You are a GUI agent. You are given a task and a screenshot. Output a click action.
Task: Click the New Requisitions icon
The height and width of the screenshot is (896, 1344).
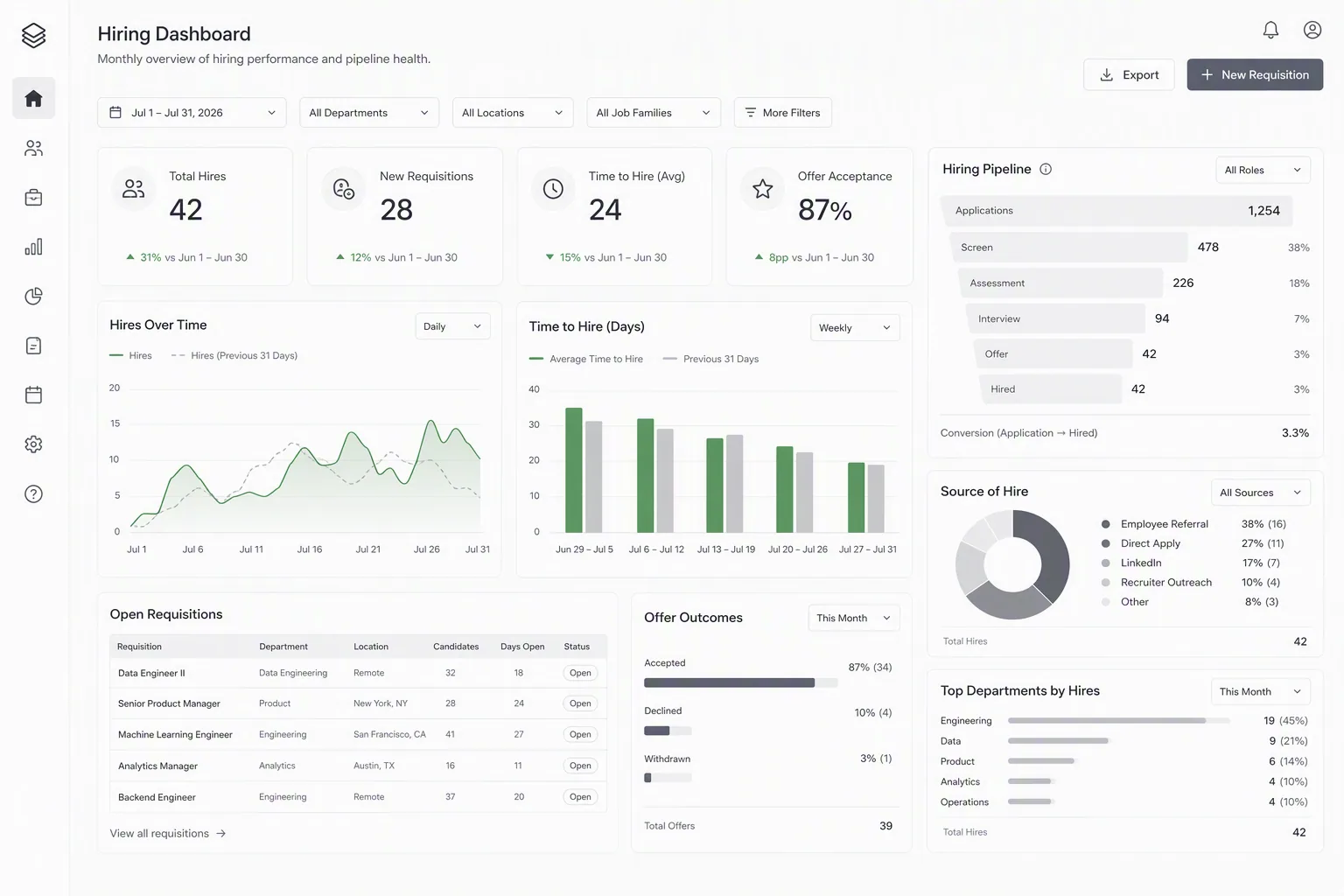click(x=344, y=188)
